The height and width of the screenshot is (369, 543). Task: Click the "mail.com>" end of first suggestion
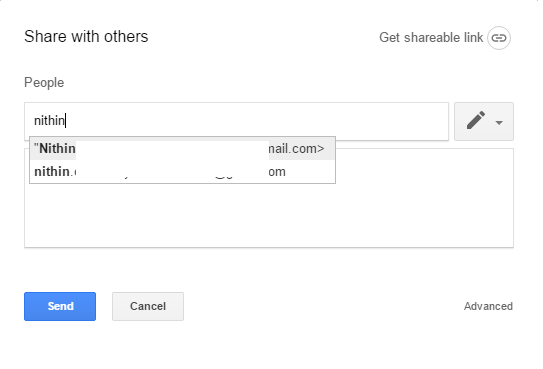click(x=296, y=148)
